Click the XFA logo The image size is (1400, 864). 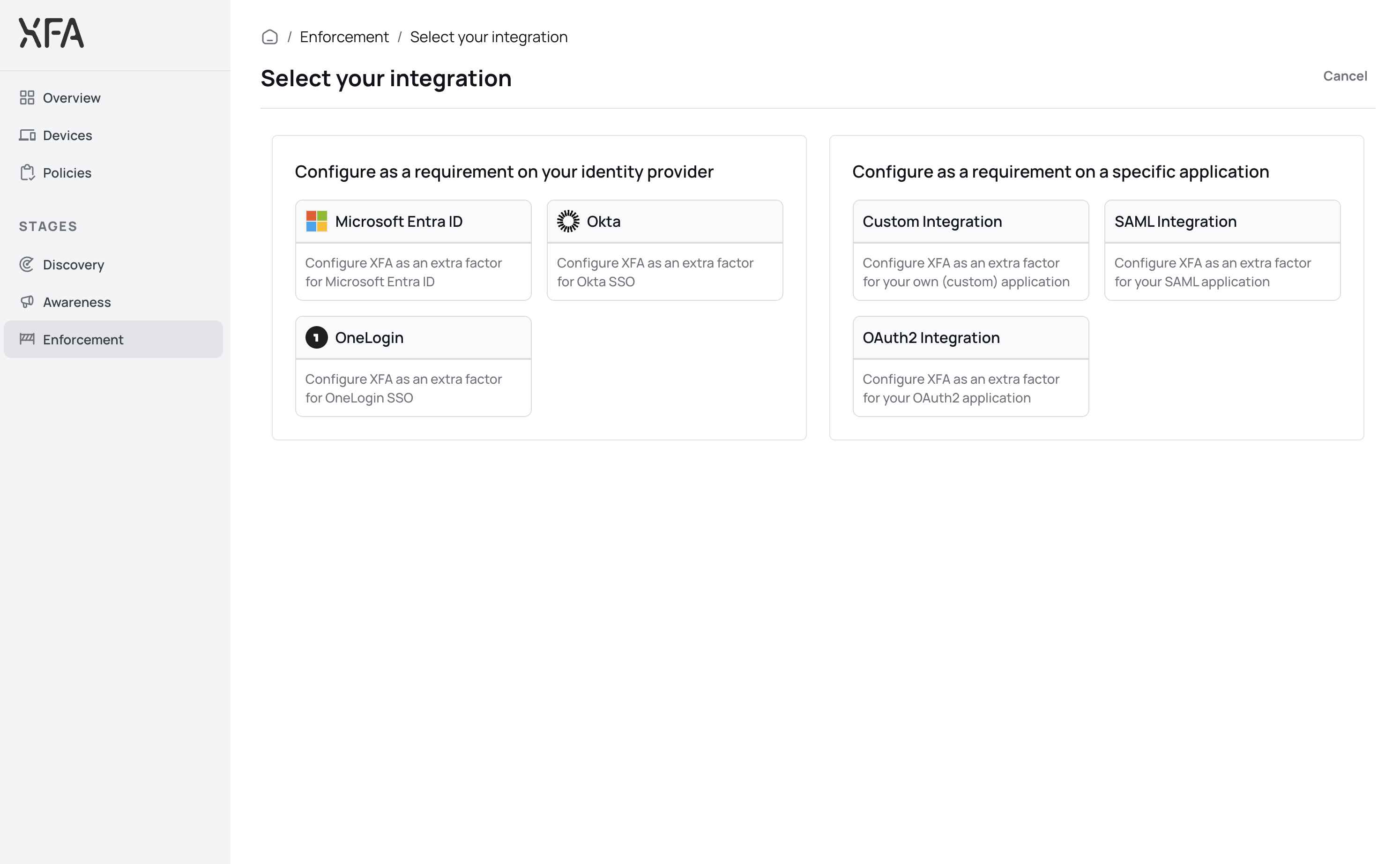point(52,33)
